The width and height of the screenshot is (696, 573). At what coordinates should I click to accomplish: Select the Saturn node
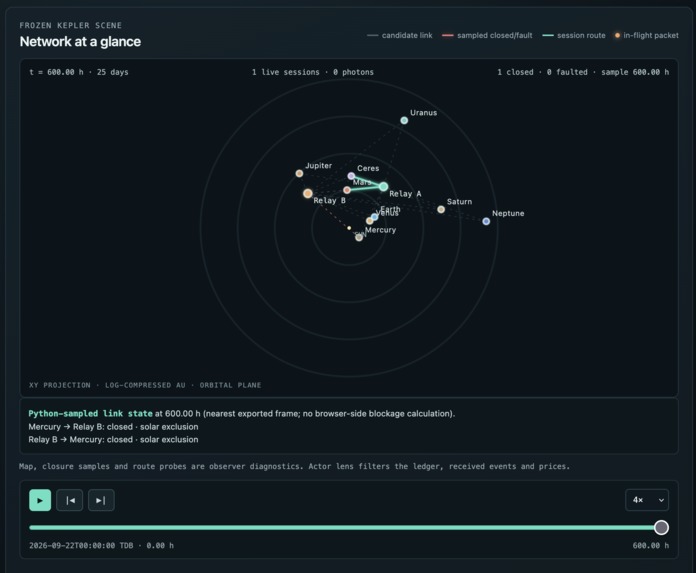[441, 209]
